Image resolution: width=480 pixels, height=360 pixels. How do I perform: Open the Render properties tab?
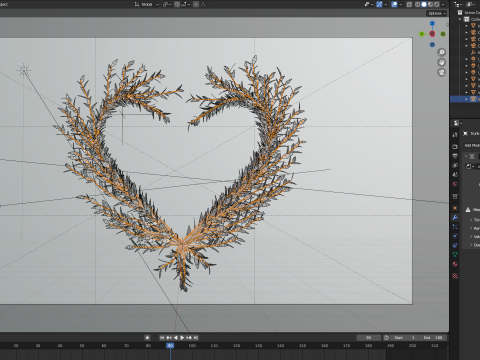coord(455,147)
